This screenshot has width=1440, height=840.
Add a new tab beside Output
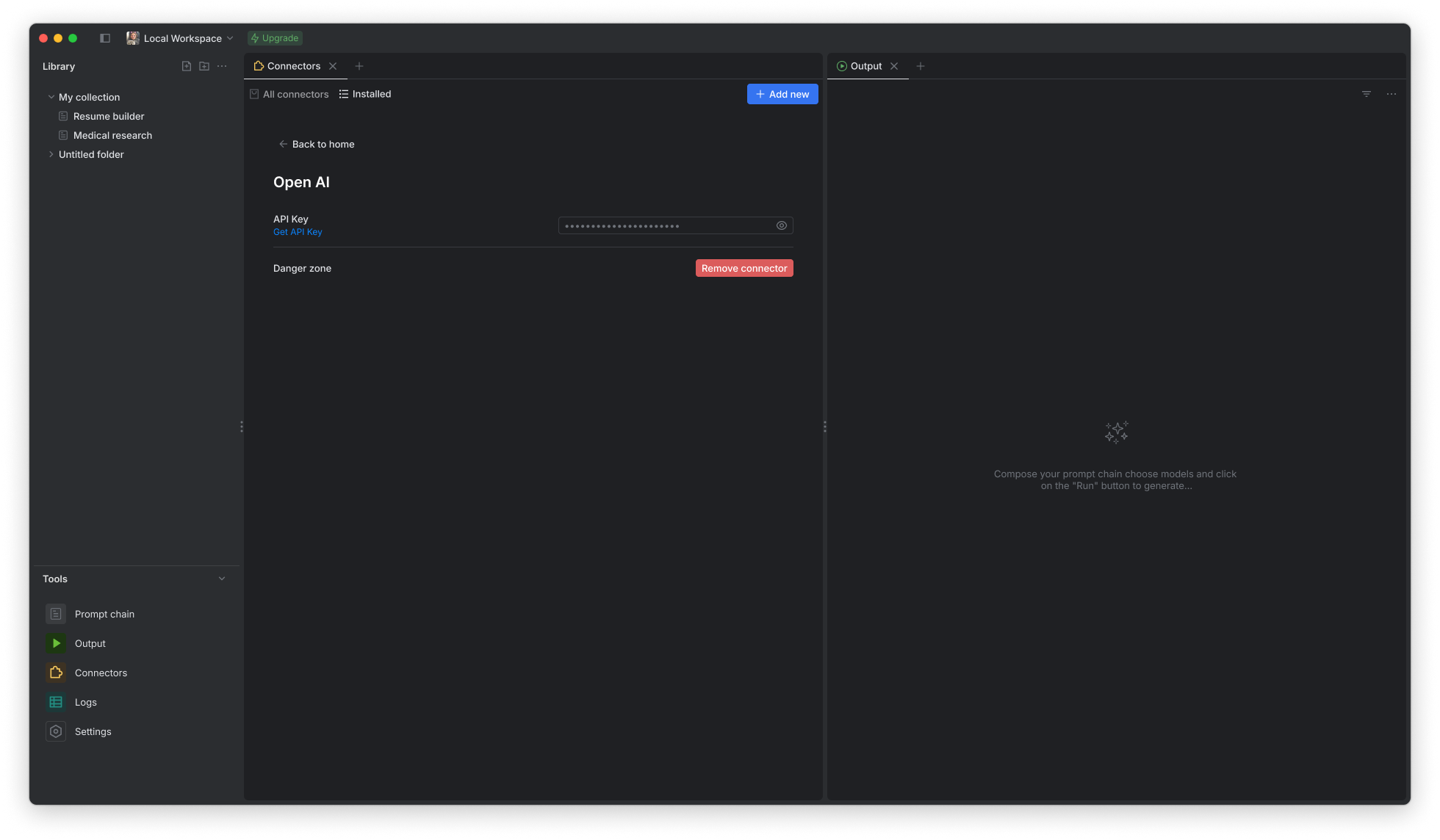[921, 66]
